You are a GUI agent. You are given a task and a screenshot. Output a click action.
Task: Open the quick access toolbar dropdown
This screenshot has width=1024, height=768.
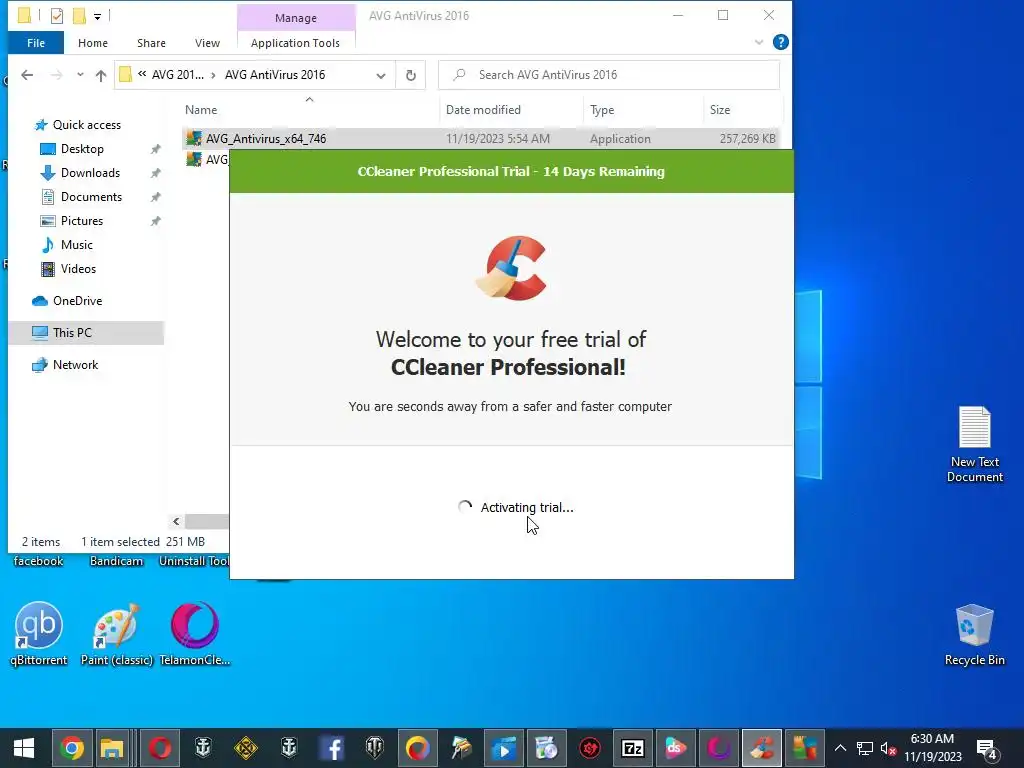[97, 16]
